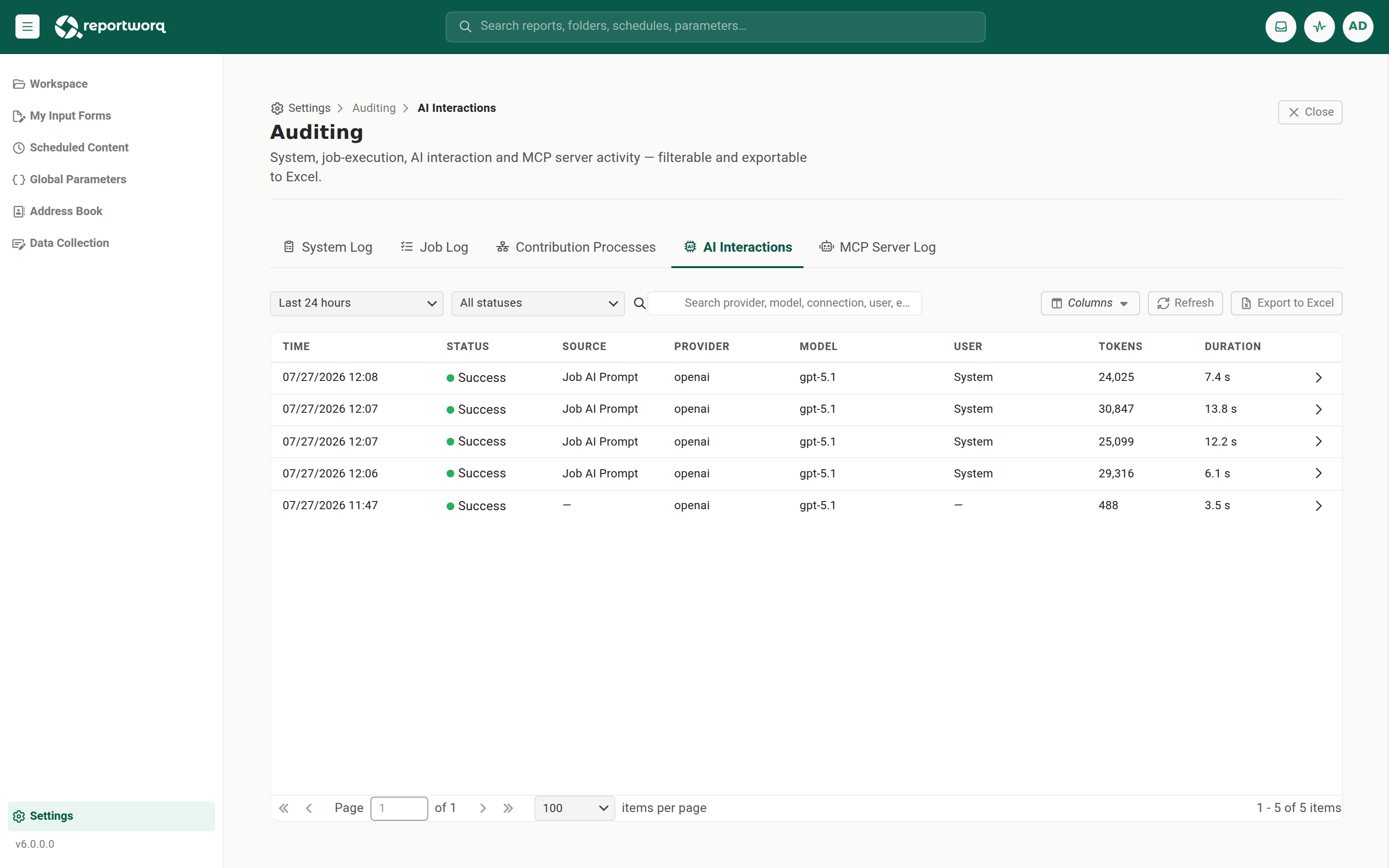Open the items per page dropdown
1389x868 pixels.
coord(574,808)
